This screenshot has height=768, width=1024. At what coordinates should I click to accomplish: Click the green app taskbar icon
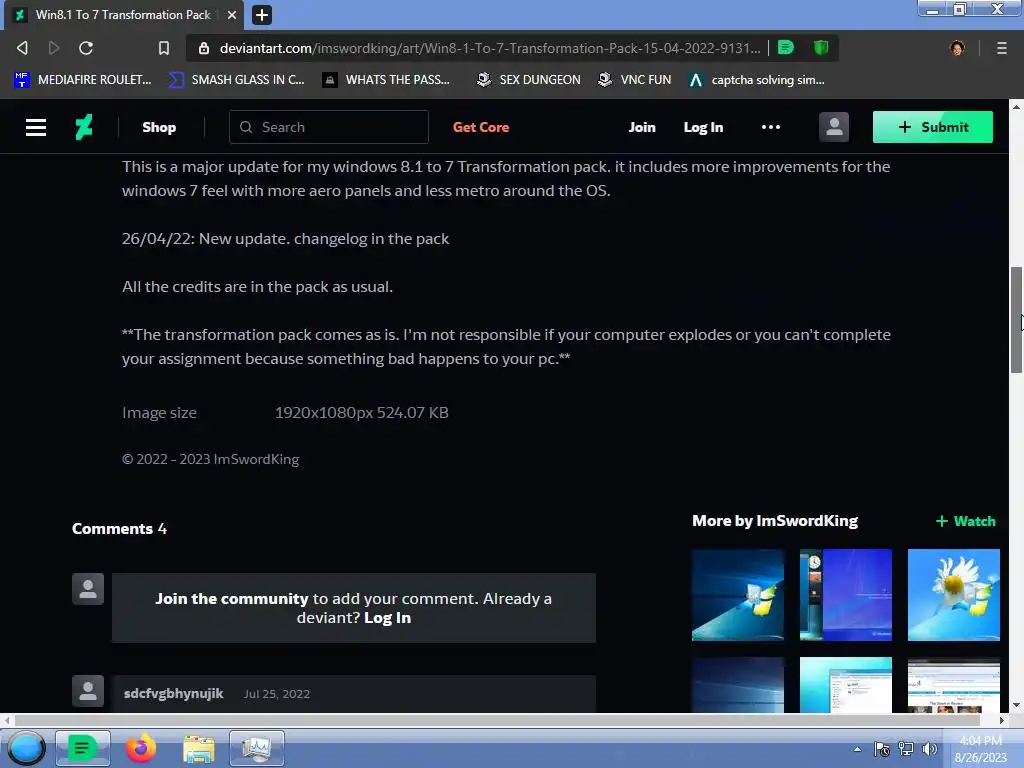tap(82, 748)
